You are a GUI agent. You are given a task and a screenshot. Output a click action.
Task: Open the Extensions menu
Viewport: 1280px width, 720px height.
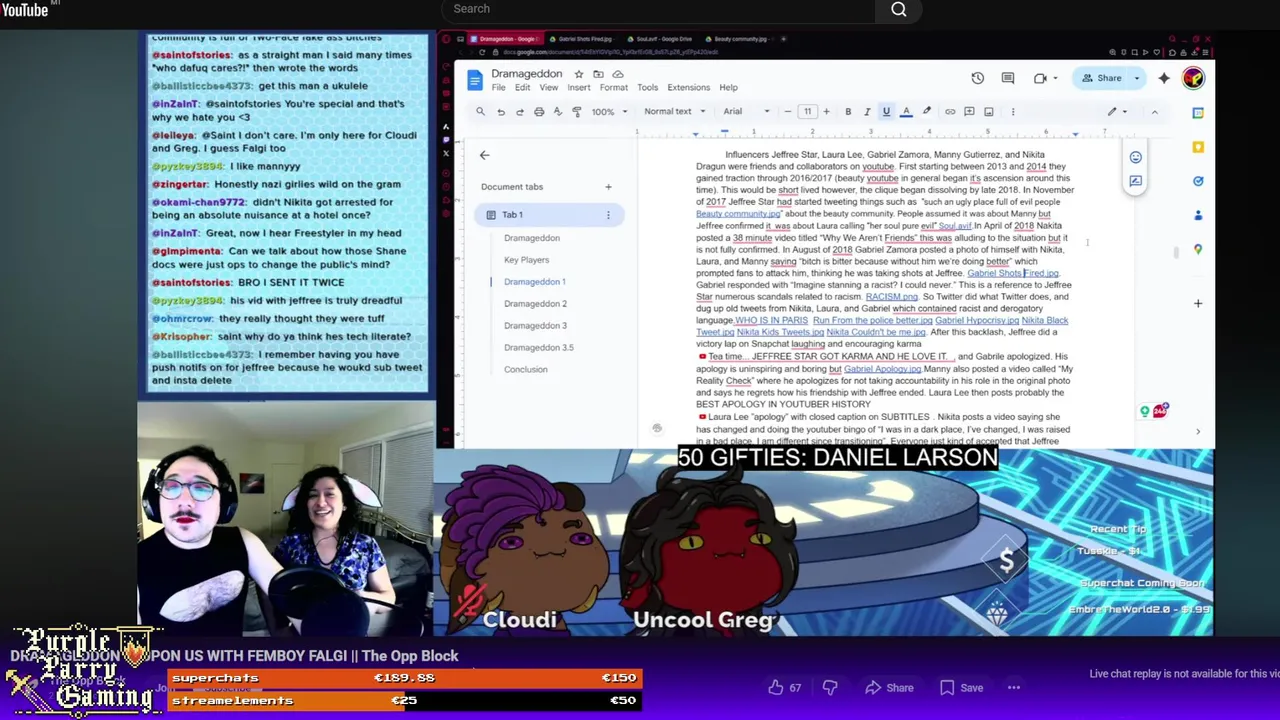pyautogui.click(x=689, y=88)
